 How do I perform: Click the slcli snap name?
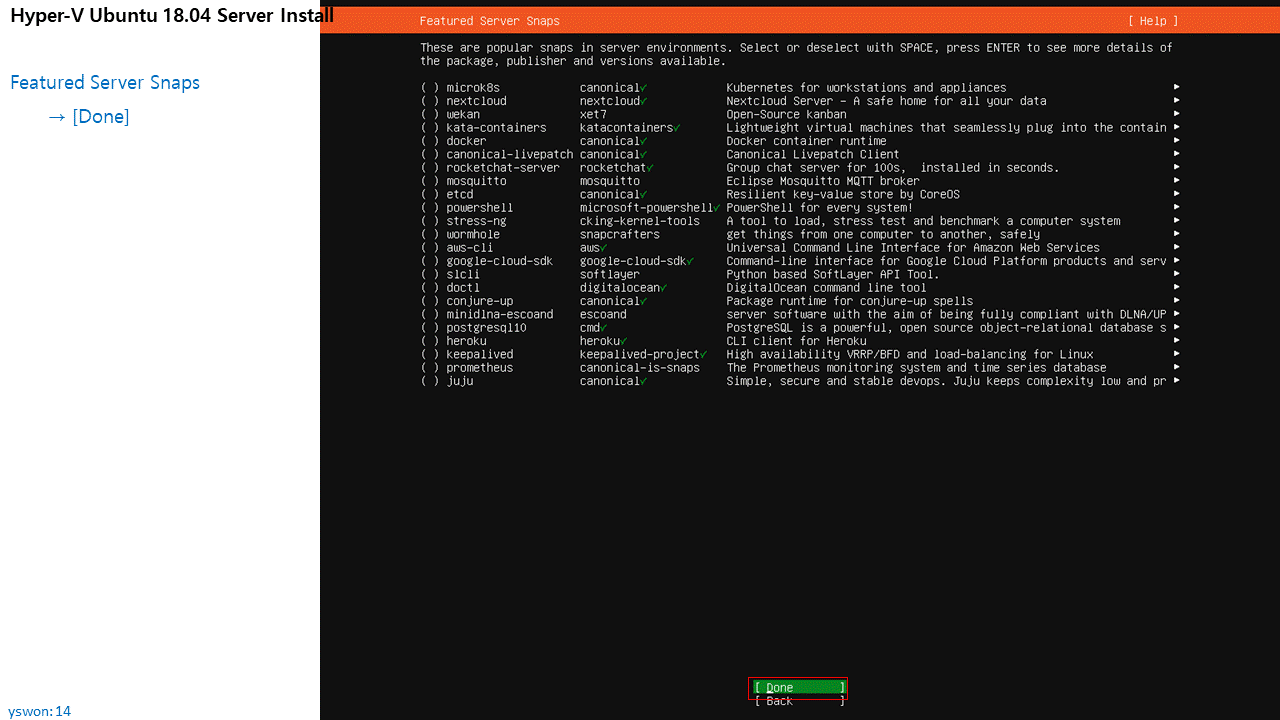[x=463, y=274]
